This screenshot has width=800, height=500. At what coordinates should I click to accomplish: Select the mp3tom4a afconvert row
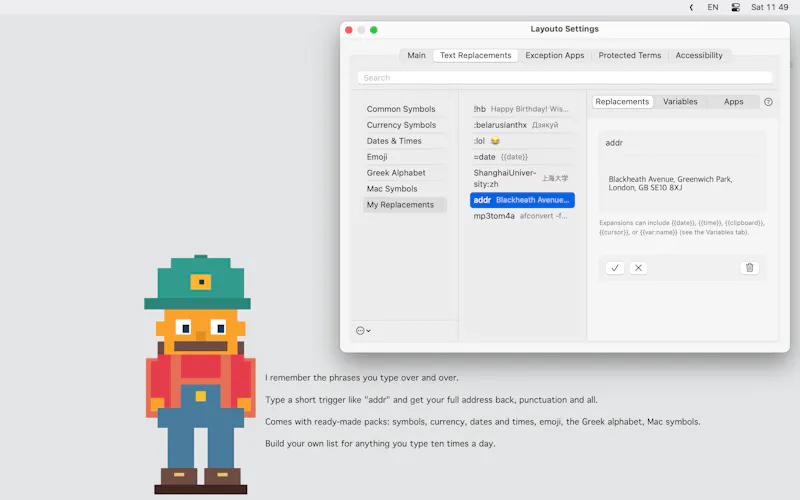click(522, 216)
